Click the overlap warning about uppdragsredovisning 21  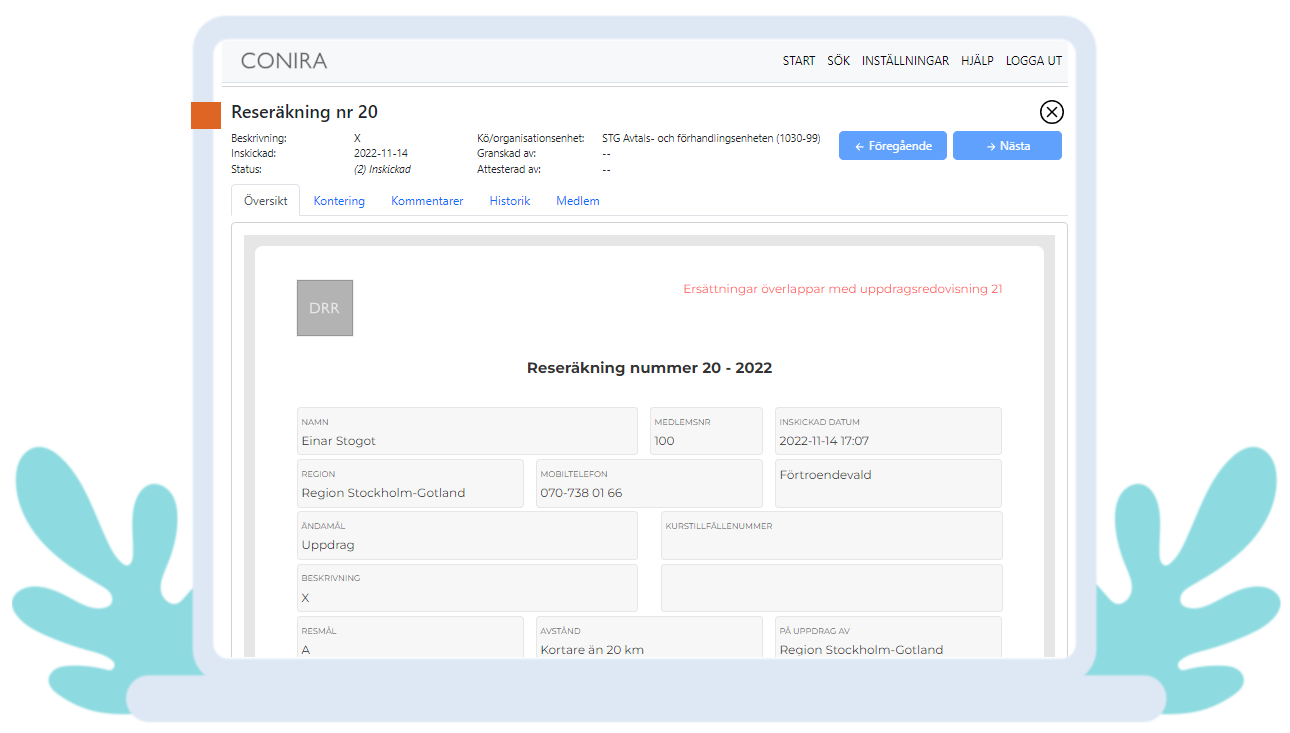pos(842,289)
